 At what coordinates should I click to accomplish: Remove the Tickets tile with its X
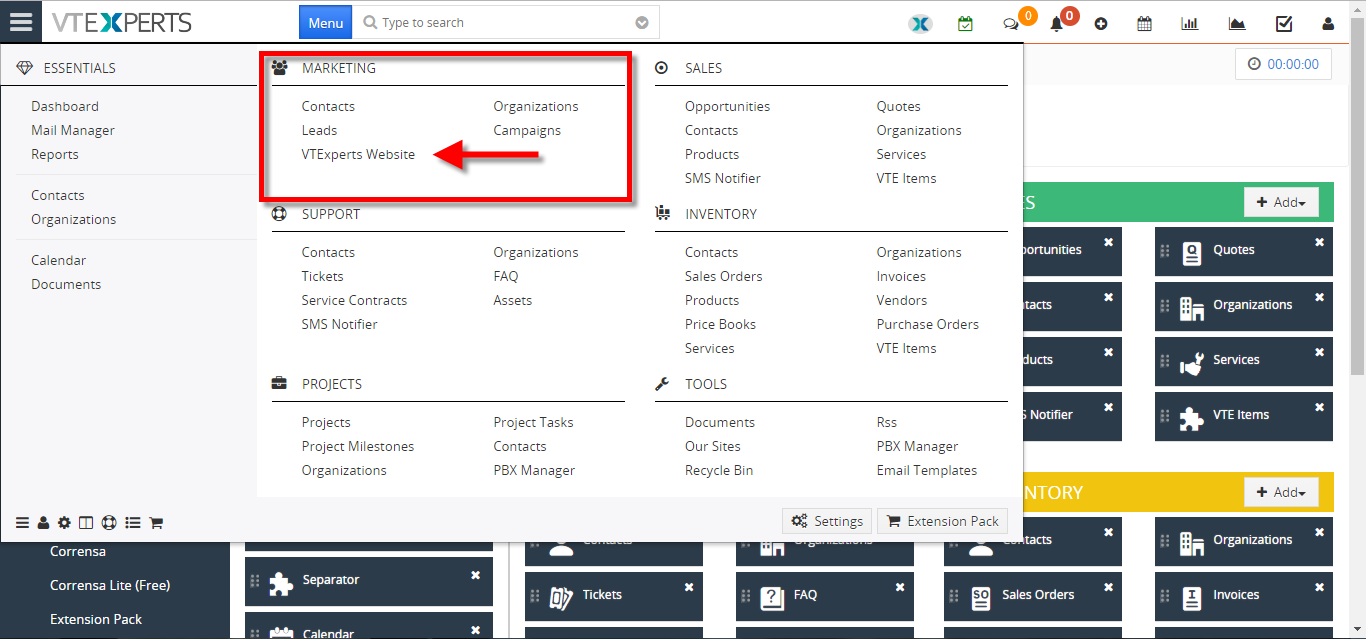point(689,587)
